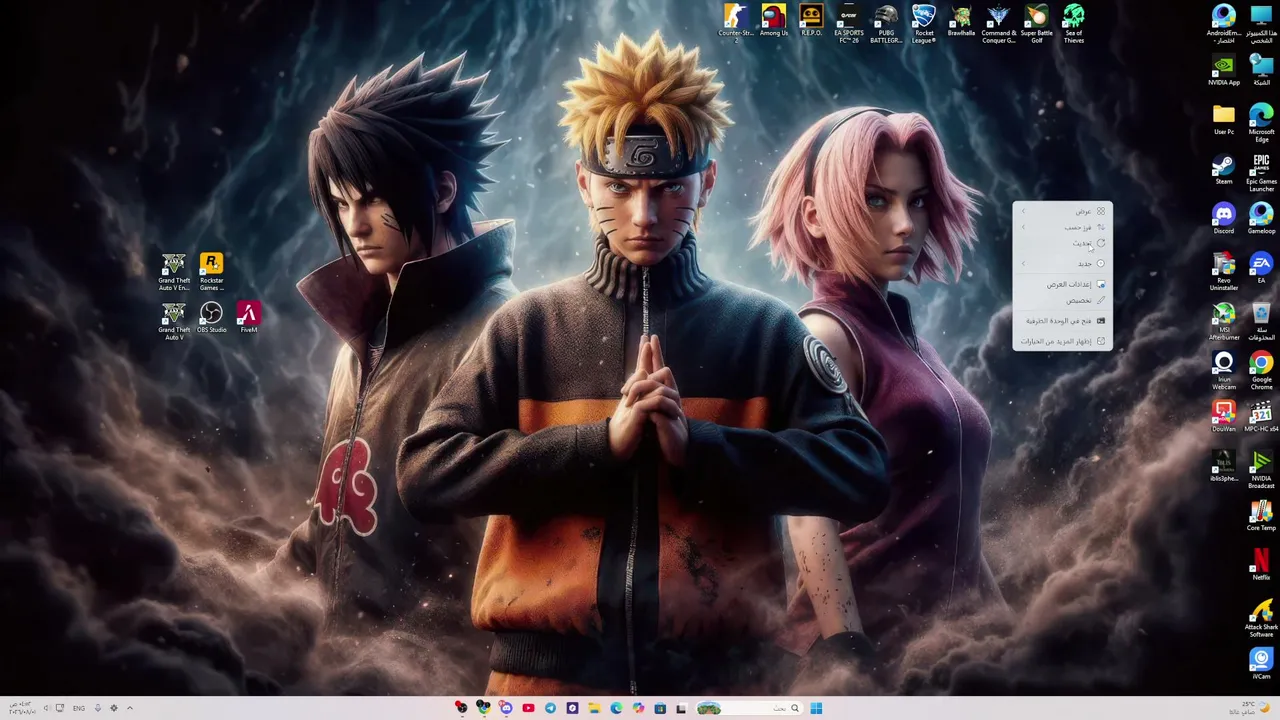The width and height of the screenshot is (1280, 720).
Task: Choose Open in Terminal from context menu
Action: [x=1062, y=321]
